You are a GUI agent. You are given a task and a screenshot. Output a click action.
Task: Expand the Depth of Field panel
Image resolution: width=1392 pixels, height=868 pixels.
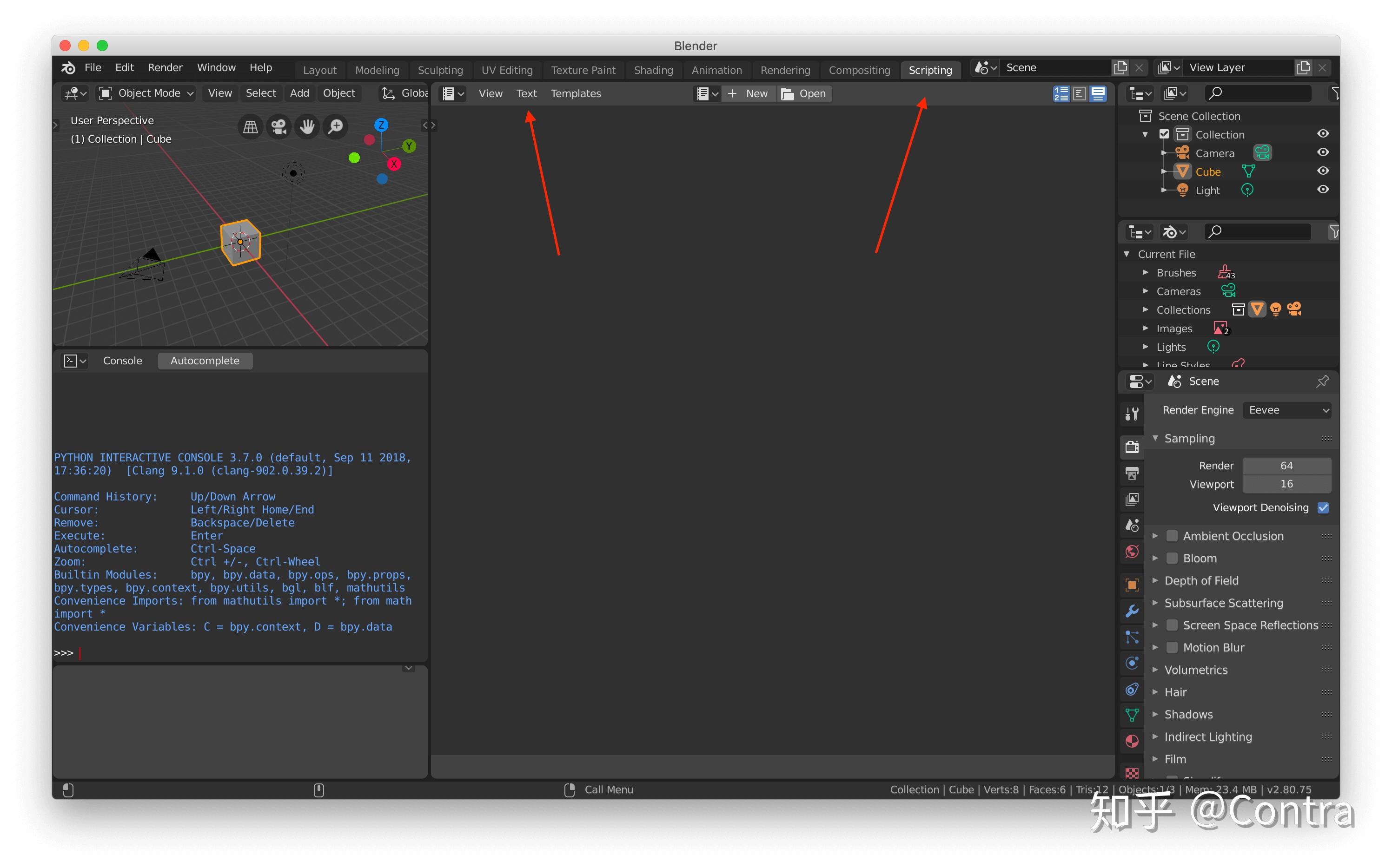pyautogui.click(x=1201, y=580)
